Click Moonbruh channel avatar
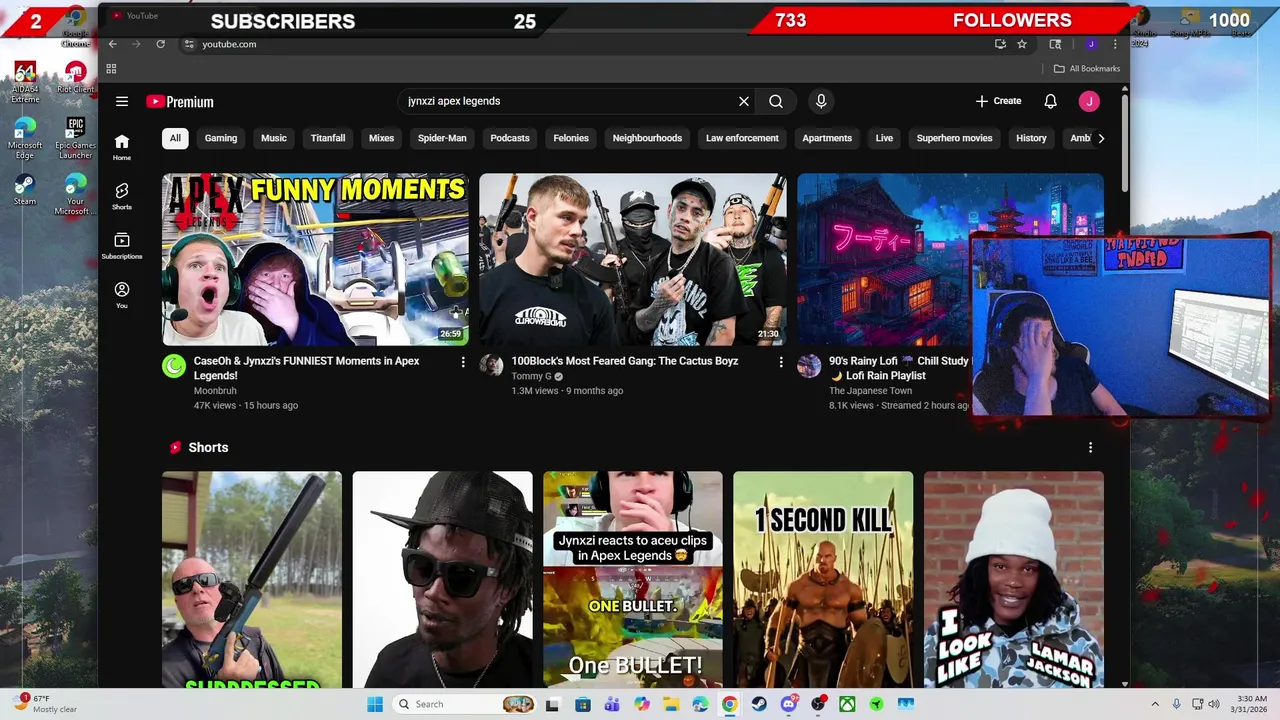Image resolution: width=1280 pixels, height=720 pixels. pos(174,366)
